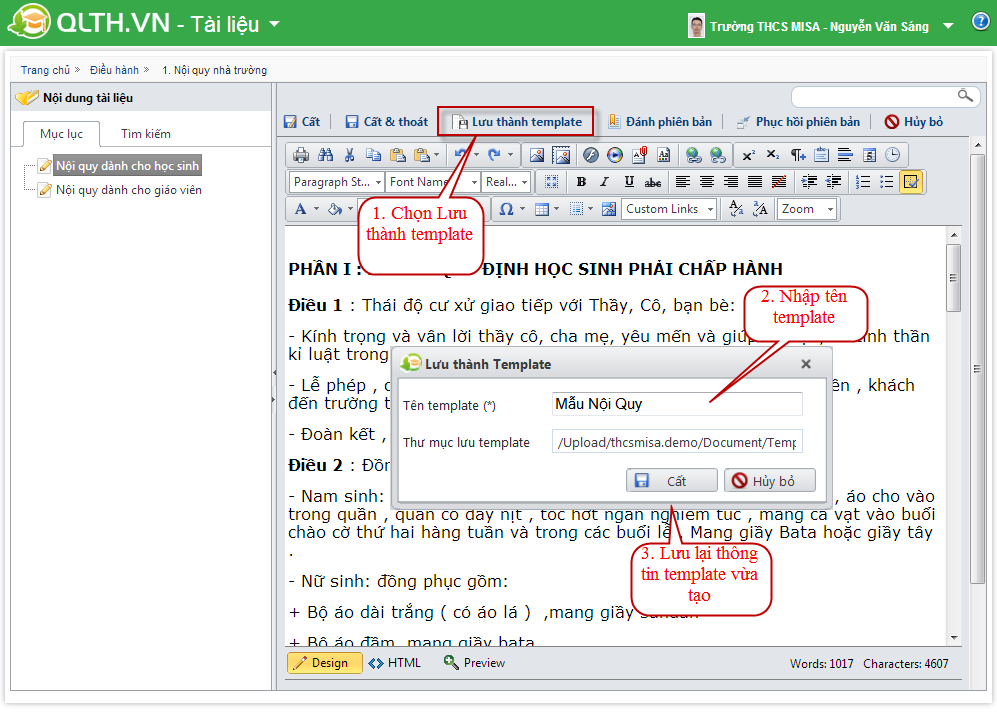
Task: Click the Insert Table icon
Action: pos(542,209)
